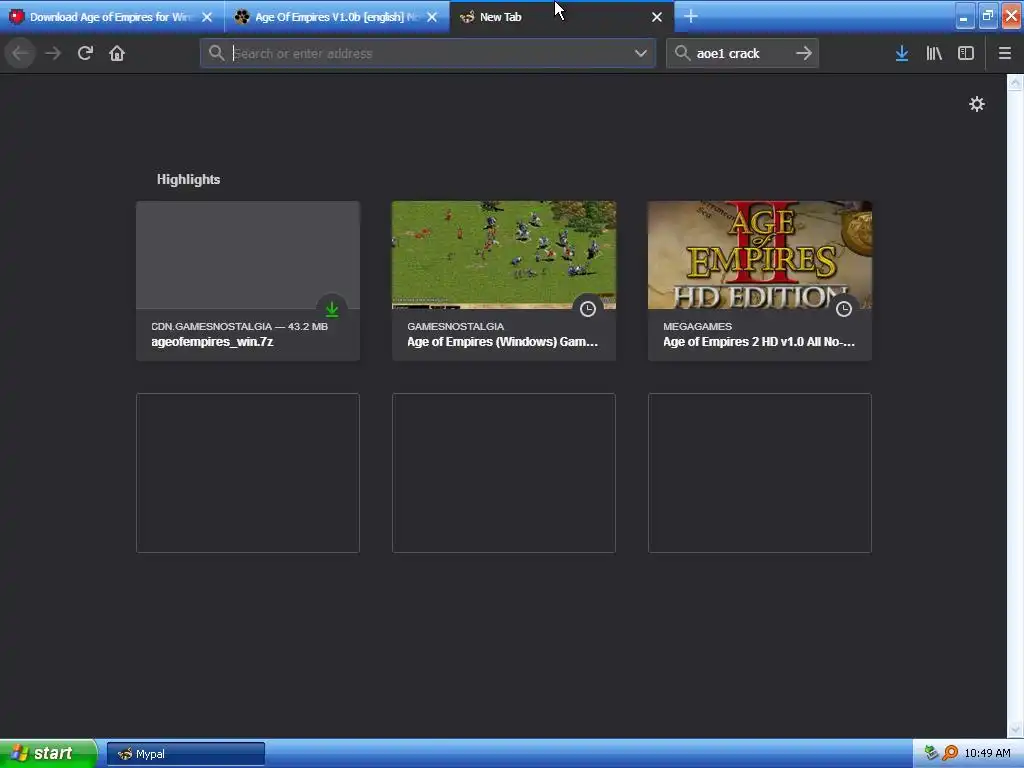
Task: Click the magnifier tray icon
Action: pos(950,754)
